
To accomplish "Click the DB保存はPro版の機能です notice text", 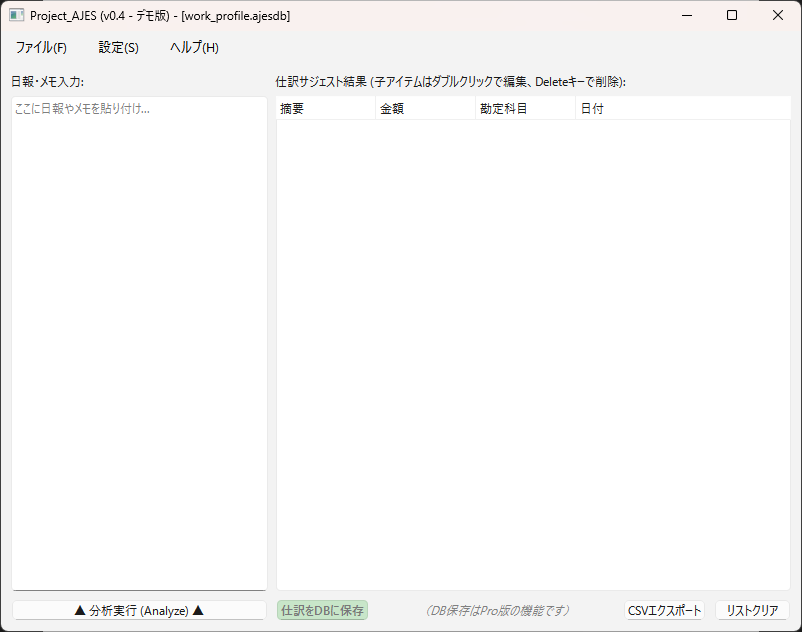I will click(x=497, y=610).
